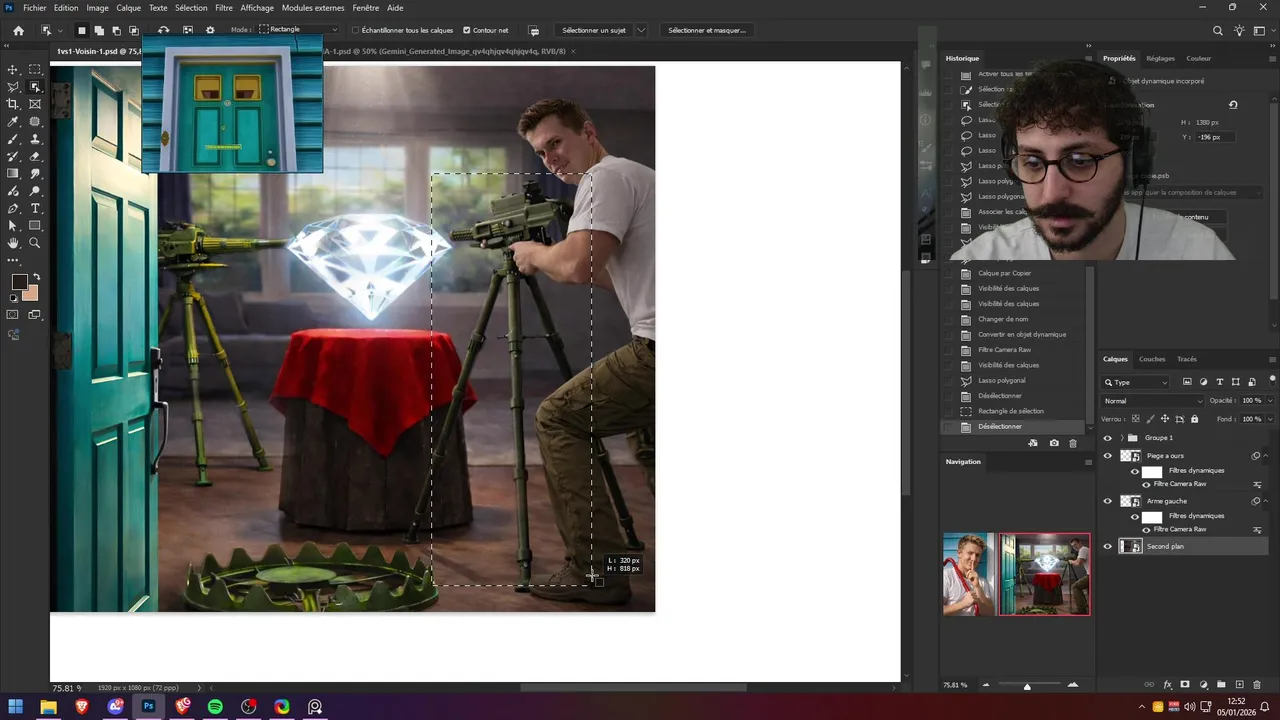Toggle Filtres dynamiques eye under Piege a ours

(x=1135, y=471)
